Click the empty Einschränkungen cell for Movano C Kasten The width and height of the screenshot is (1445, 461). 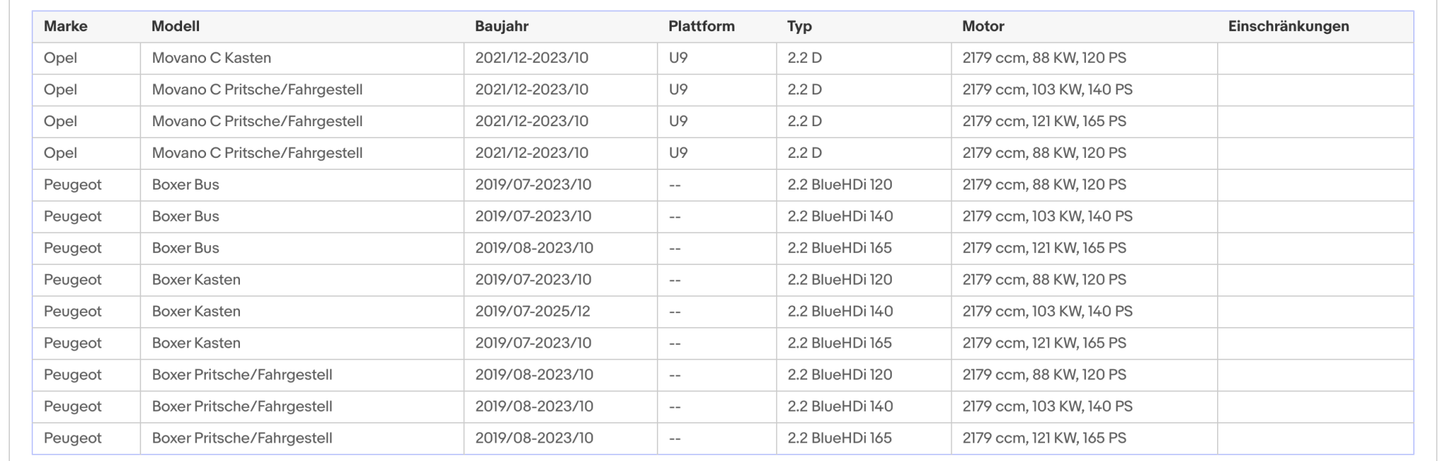(1314, 58)
